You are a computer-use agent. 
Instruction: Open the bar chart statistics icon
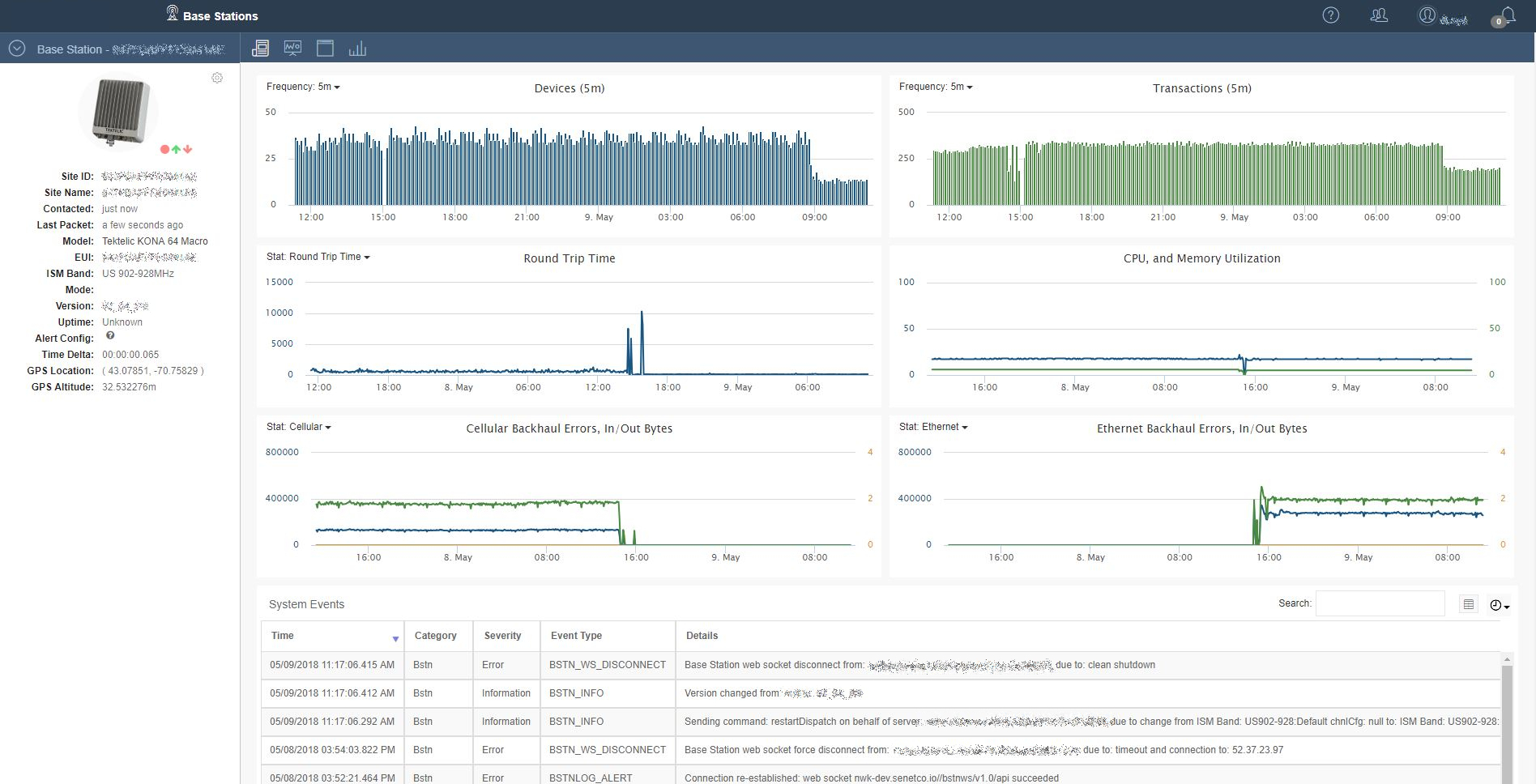[x=357, y=49]
